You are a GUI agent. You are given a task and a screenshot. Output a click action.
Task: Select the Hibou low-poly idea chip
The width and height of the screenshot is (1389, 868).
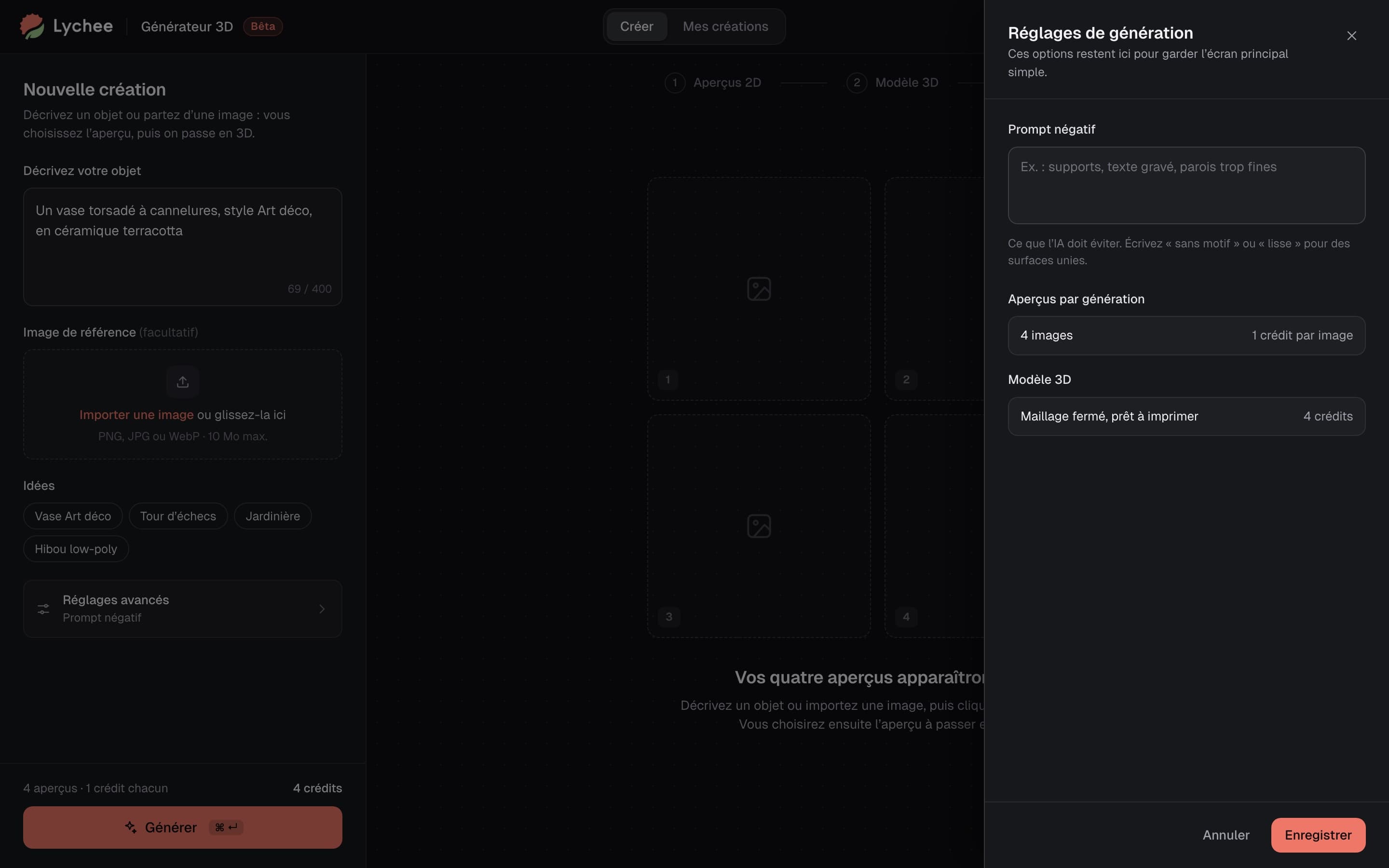(x=76, y=549)
